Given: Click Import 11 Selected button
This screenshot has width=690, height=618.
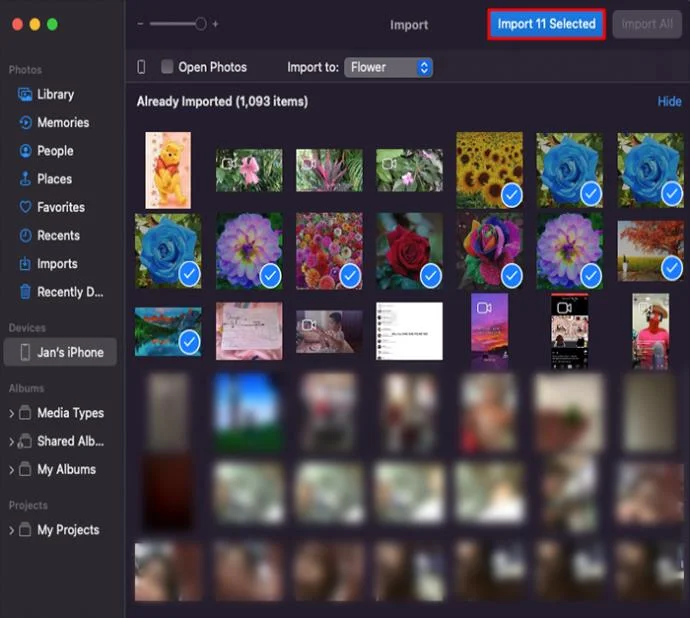Looking at the screenshot, I should [x=547, y=24].
